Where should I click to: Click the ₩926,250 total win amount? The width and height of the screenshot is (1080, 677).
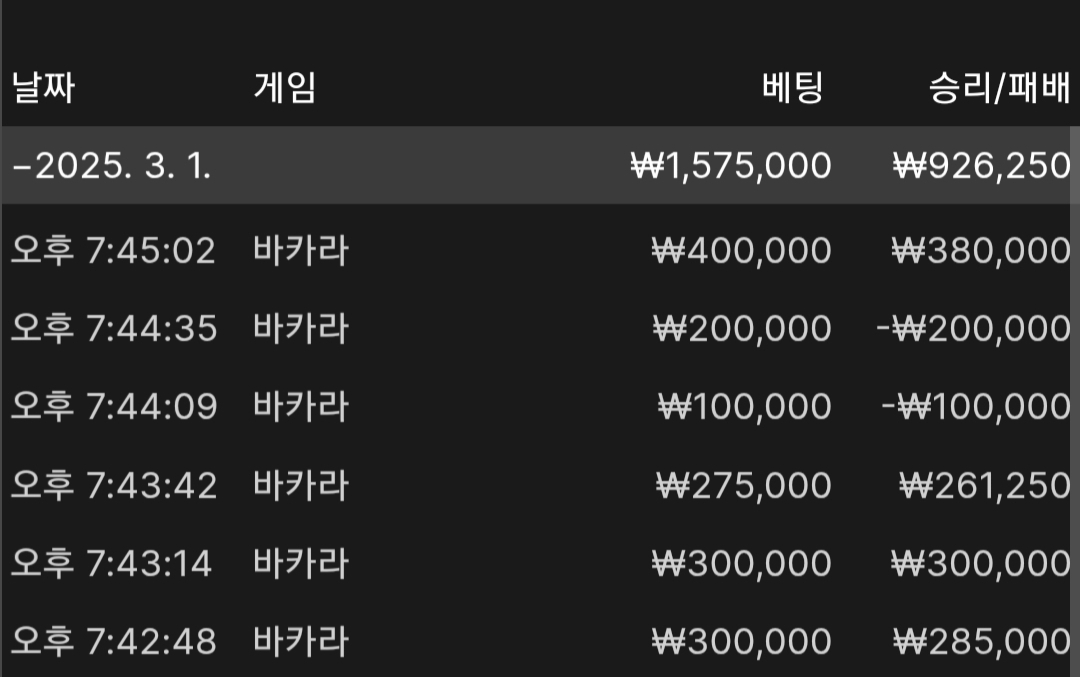982,166
